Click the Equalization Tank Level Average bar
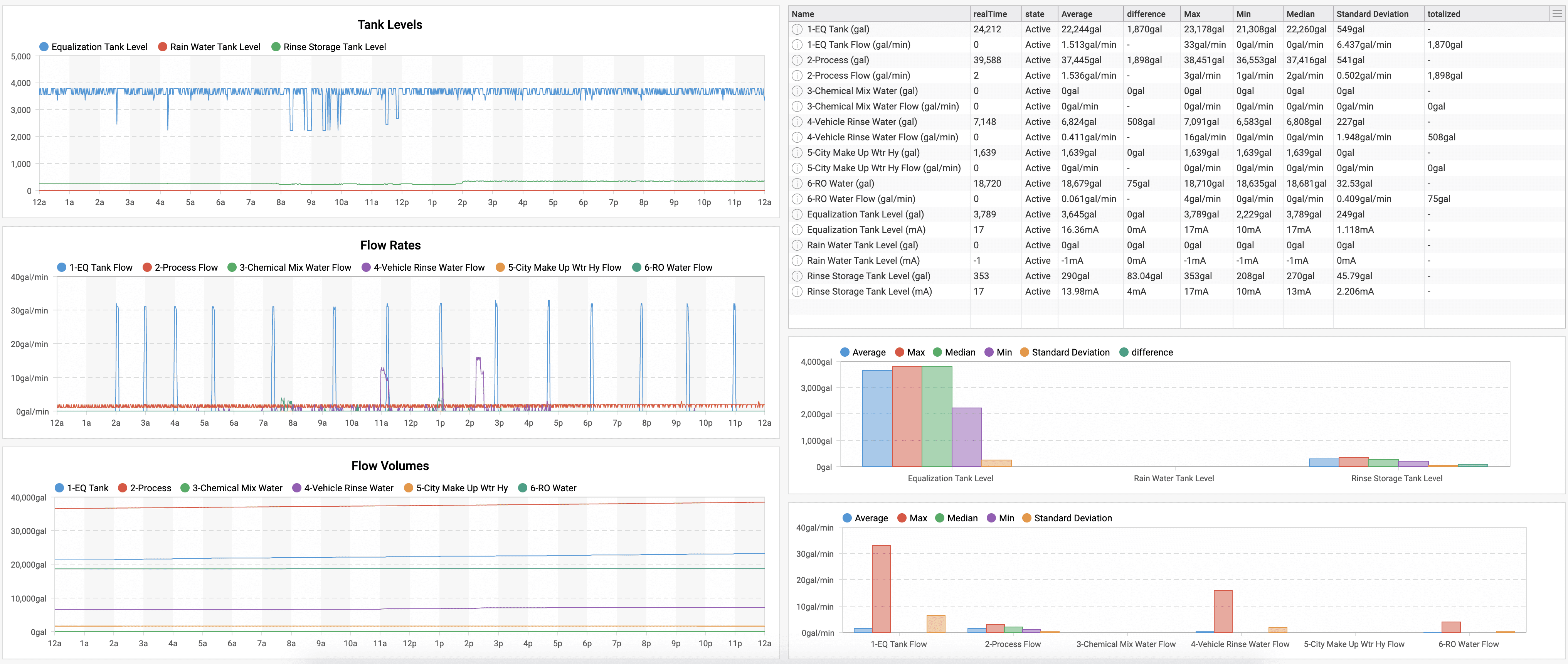The width and height of the screenshot is (1568, 664). (877, 418)
